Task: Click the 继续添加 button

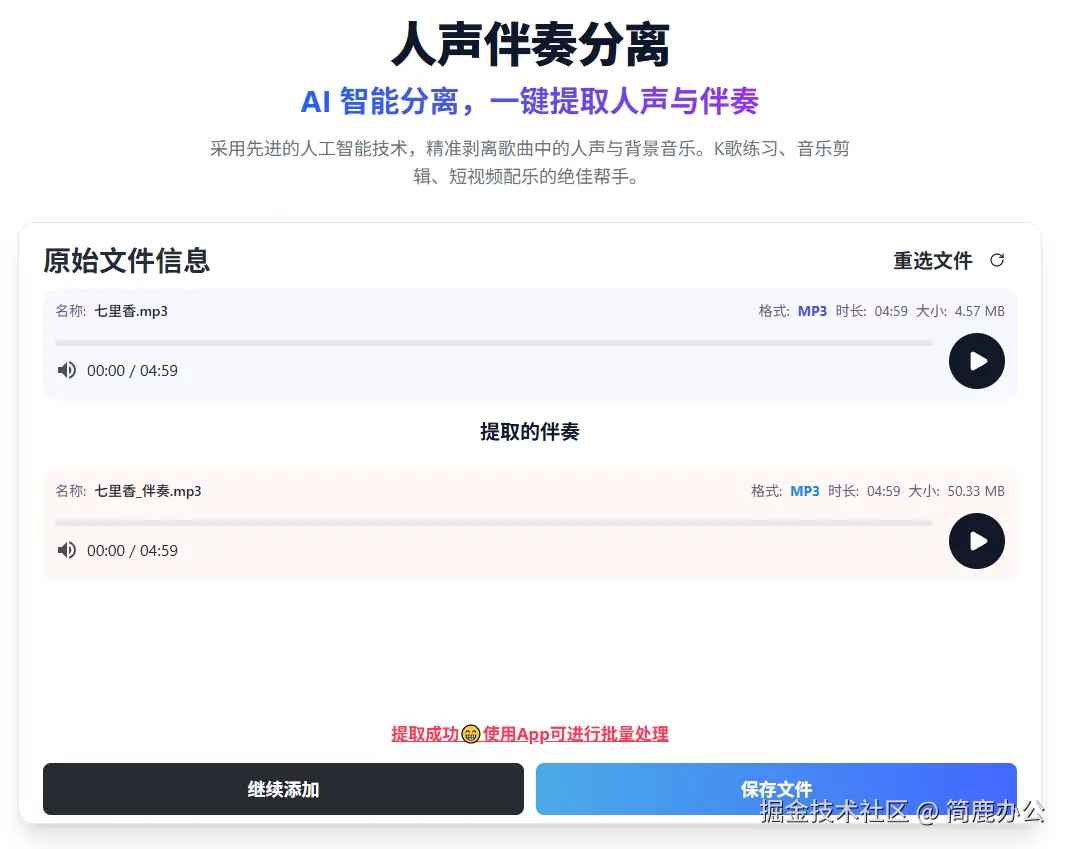Action: tap(283, 789)
